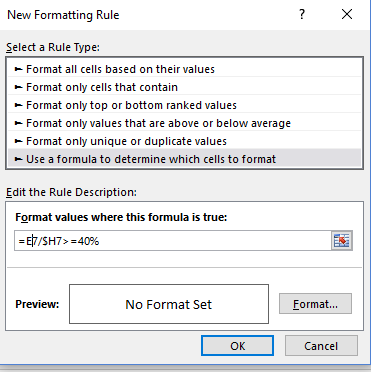The image size is (371, 372).
Task: Pick 'Format only values that are above or below average'
Action: pyautogui.click(x=184, y=123)
